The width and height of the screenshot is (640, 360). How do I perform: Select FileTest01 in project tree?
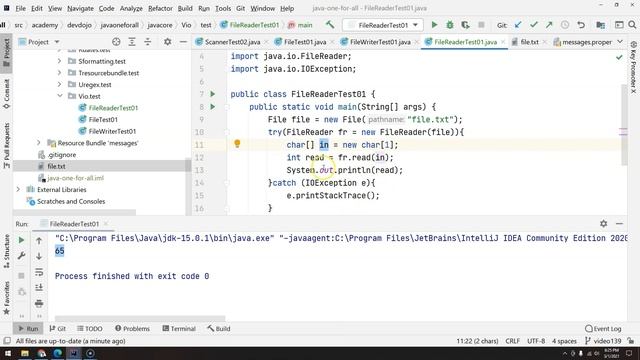click(x=103, y=120)
